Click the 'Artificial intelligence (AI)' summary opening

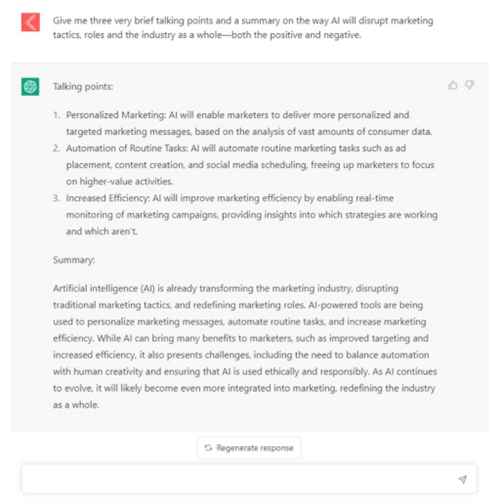(x=104, y=288)
